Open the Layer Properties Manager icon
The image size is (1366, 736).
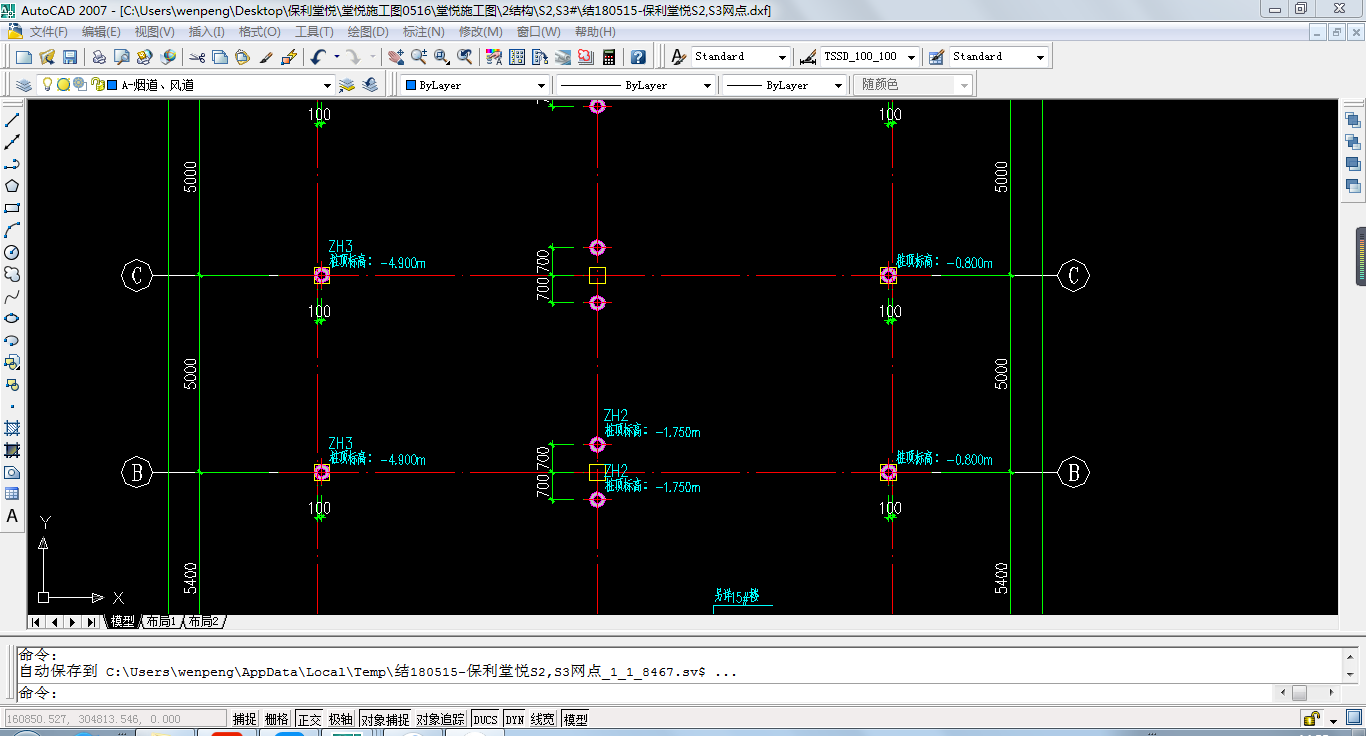(x=25, y=85)
